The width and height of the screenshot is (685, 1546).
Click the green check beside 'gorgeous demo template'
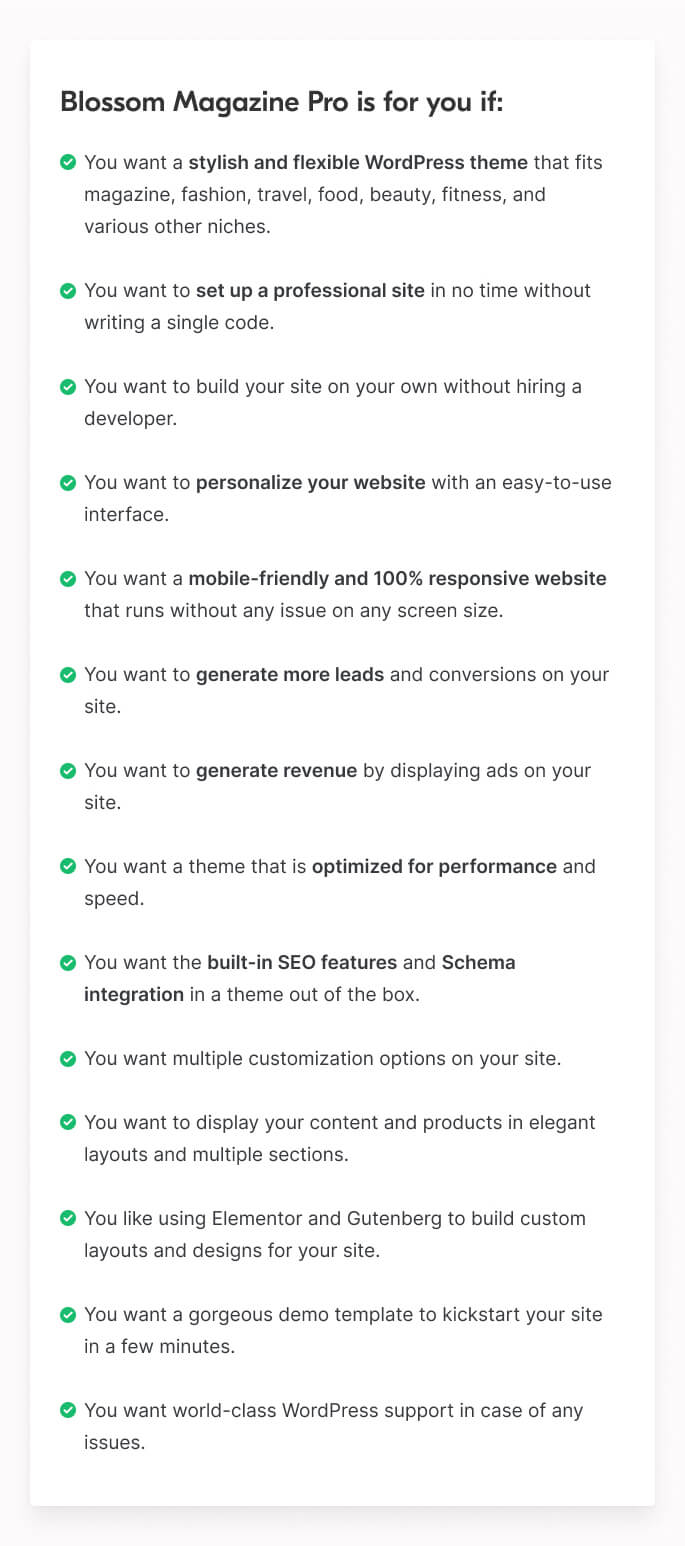[68, 1314]
